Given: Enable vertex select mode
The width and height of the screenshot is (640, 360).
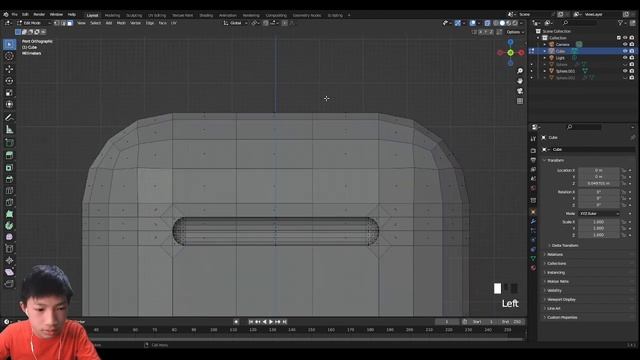Looking at the screenshot, I should point(57,23).
